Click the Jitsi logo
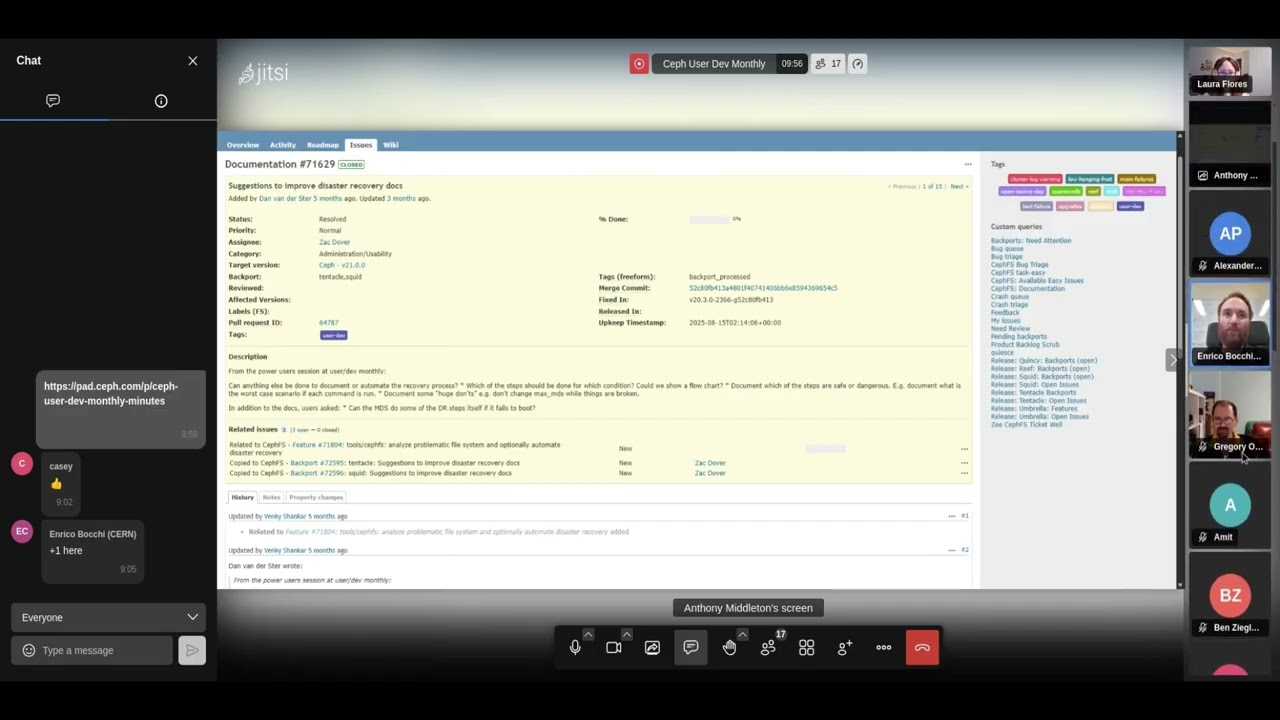The height and width of the screenshot is (720, 1280). (x=264, y=73)
